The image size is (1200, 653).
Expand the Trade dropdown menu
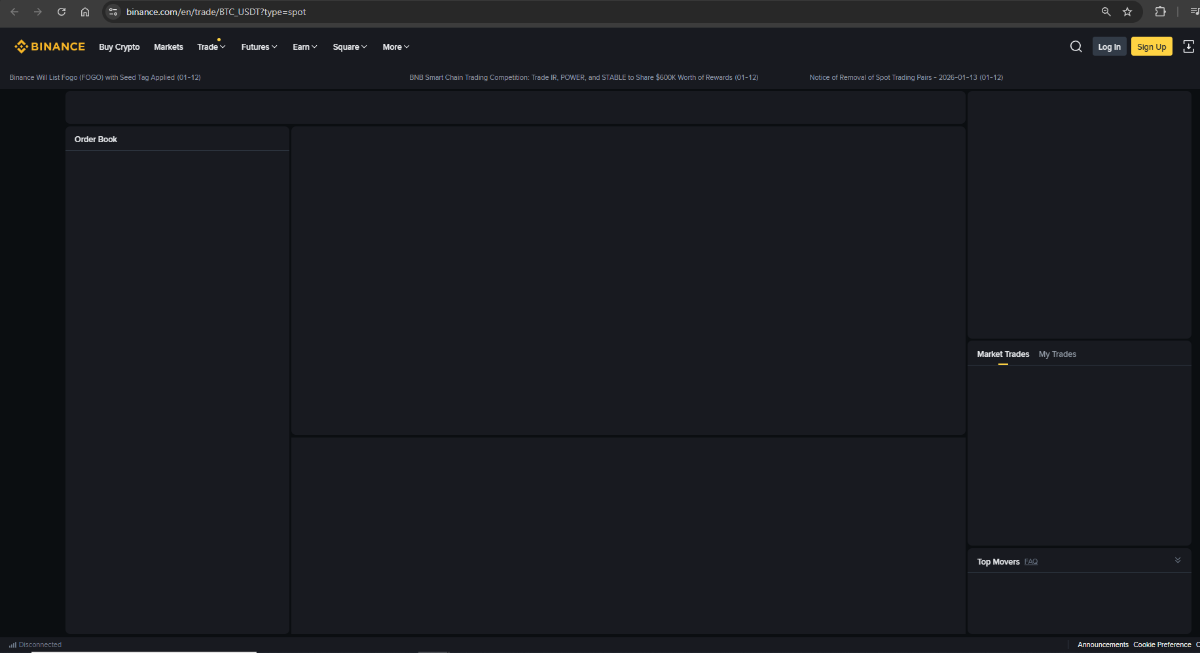coord(211,47)
